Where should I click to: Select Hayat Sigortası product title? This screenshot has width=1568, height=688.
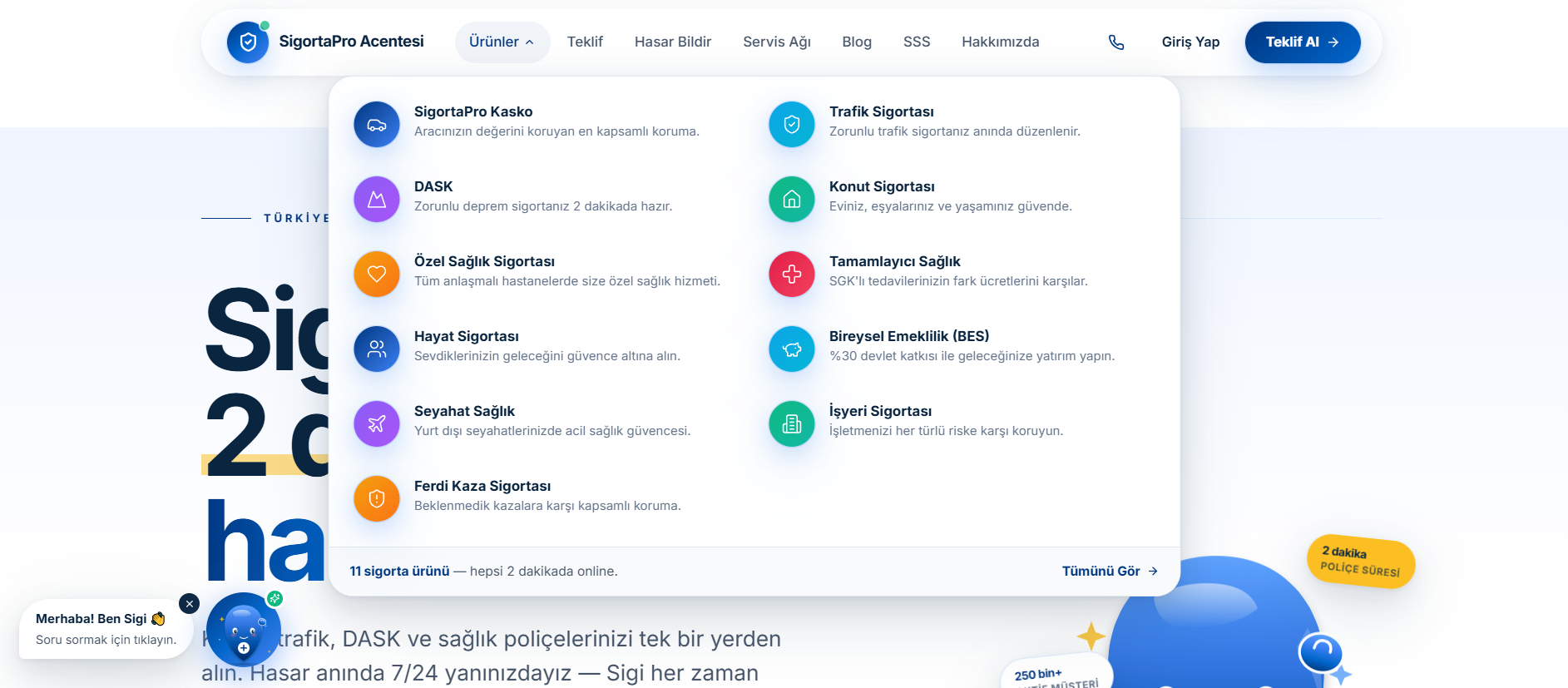pyautogui.click(x=467, y=336)
